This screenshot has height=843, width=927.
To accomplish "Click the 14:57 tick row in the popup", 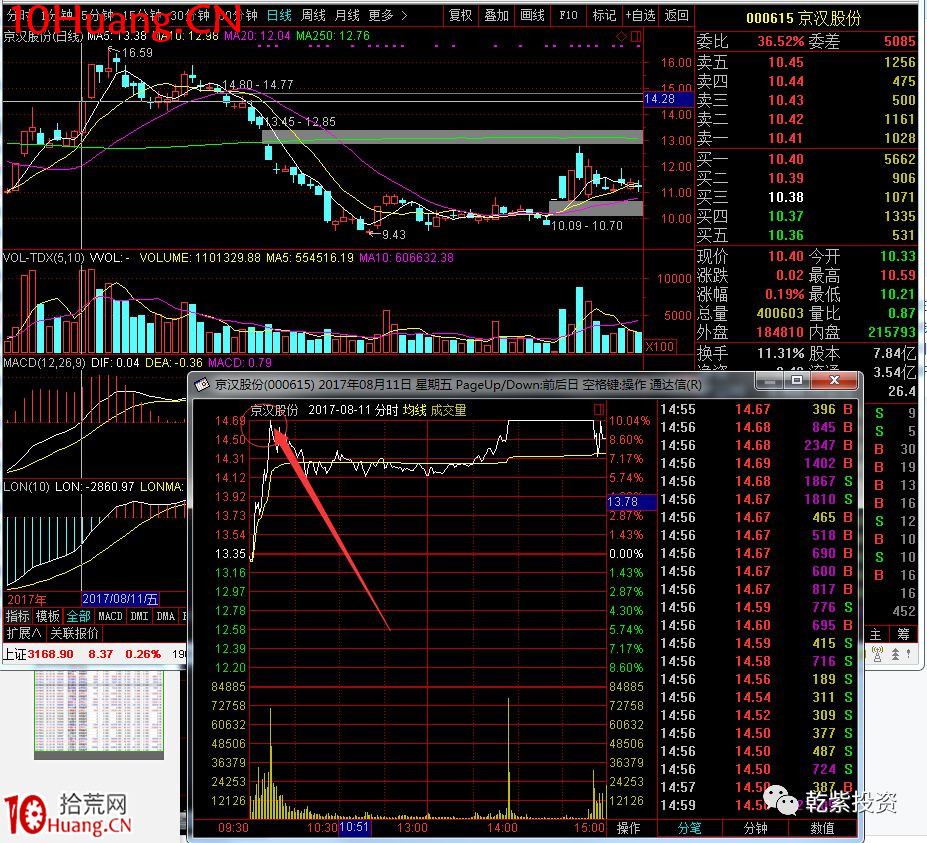I will [757, 787].
